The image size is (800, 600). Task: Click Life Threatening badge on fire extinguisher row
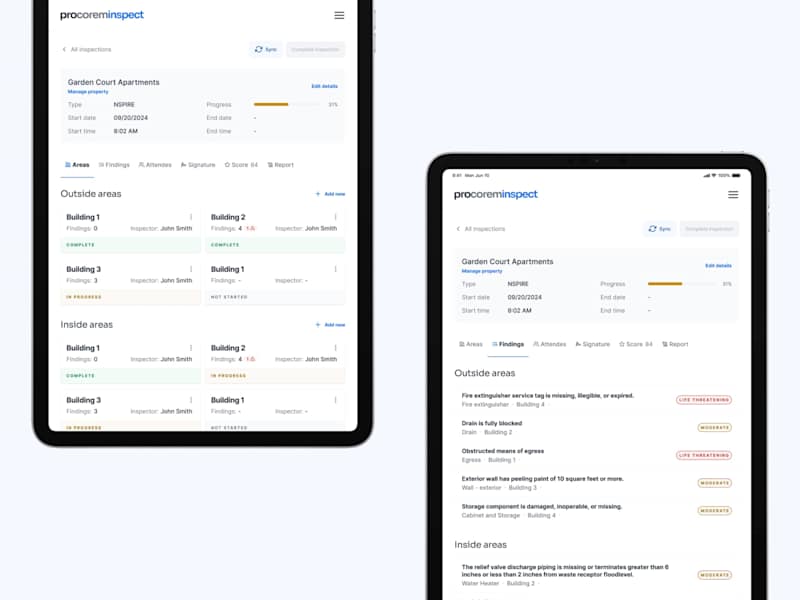[704, 399]
